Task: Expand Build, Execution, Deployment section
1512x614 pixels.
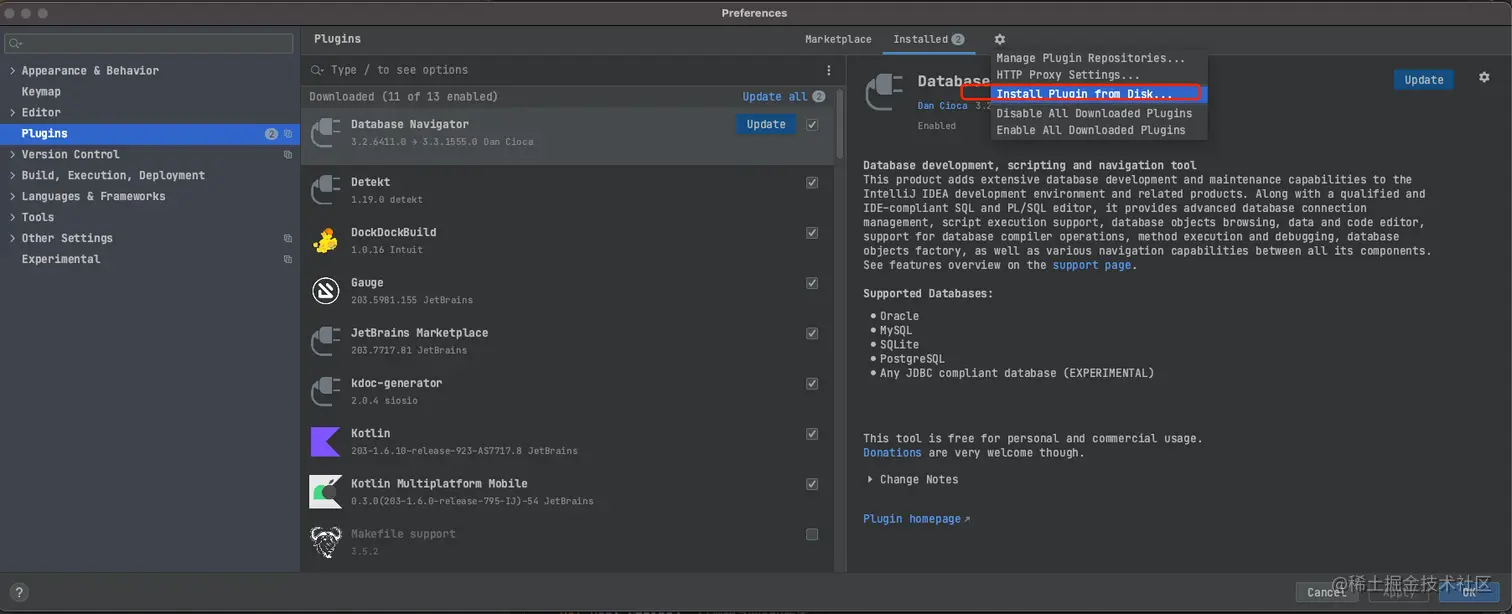Action: [x=12, y=176]
